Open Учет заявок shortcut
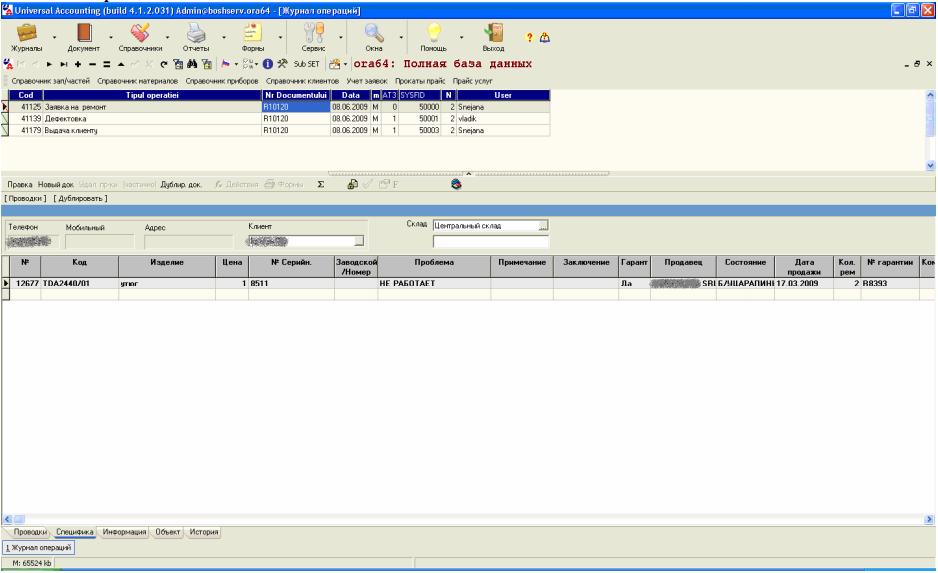The height and width of the screenshot is (573, 938). click(x=367, y=81)
